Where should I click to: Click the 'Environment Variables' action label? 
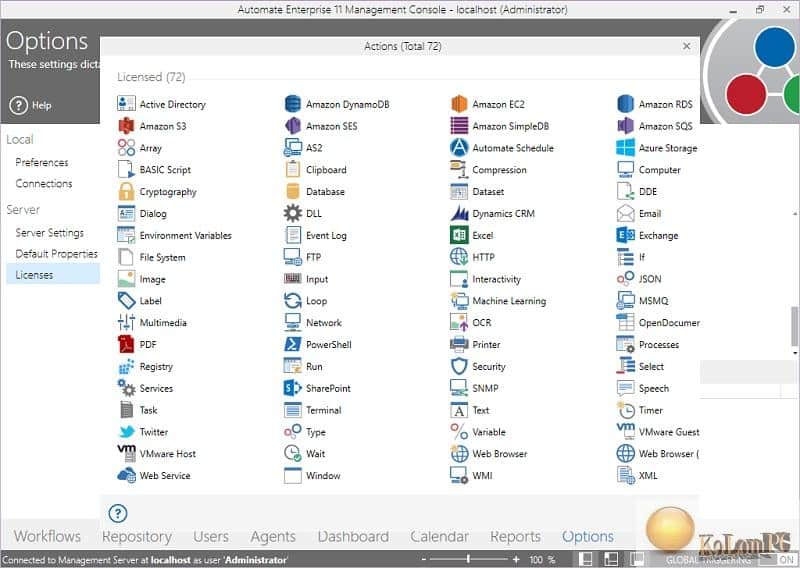[x=186, y=235]
